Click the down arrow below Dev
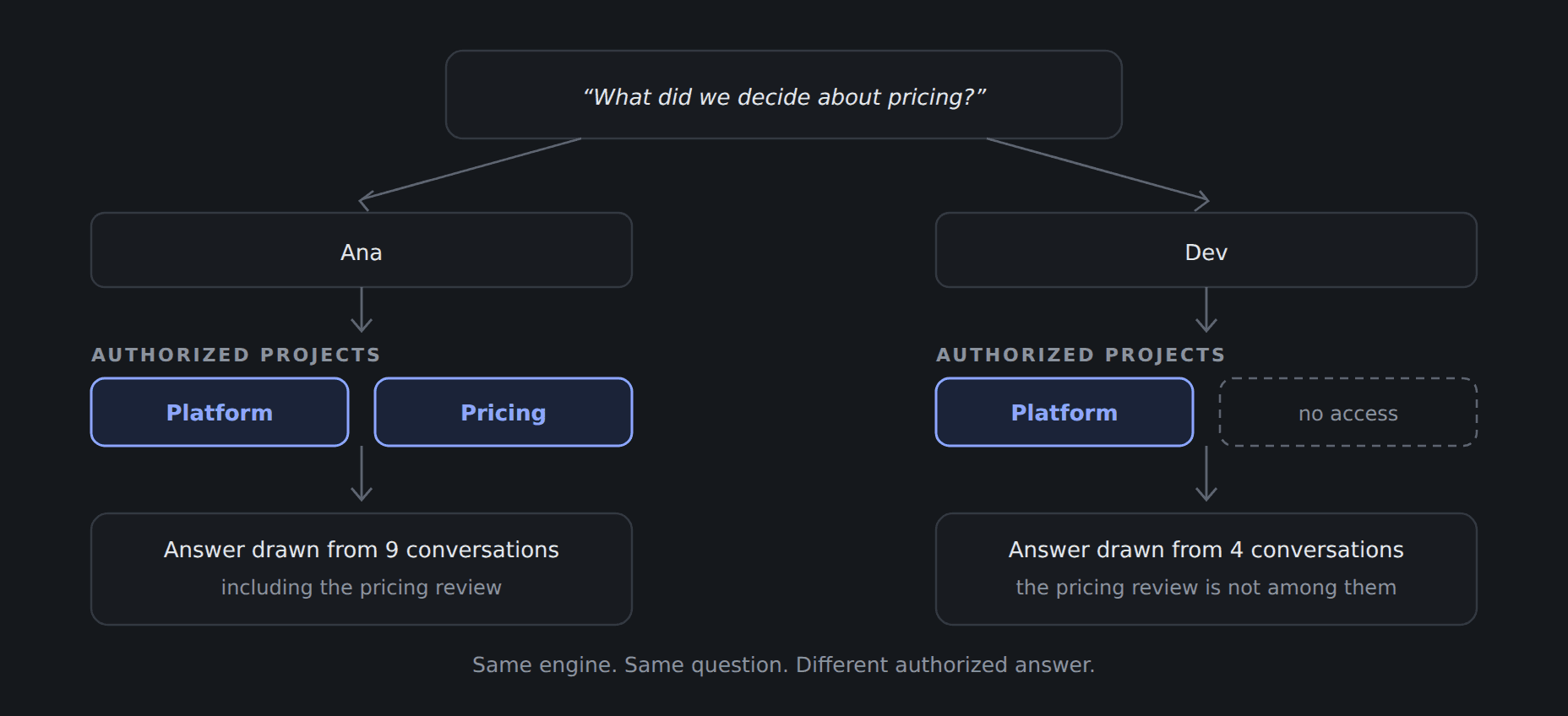The image size is (1568, 716). tap(1206, 310)
